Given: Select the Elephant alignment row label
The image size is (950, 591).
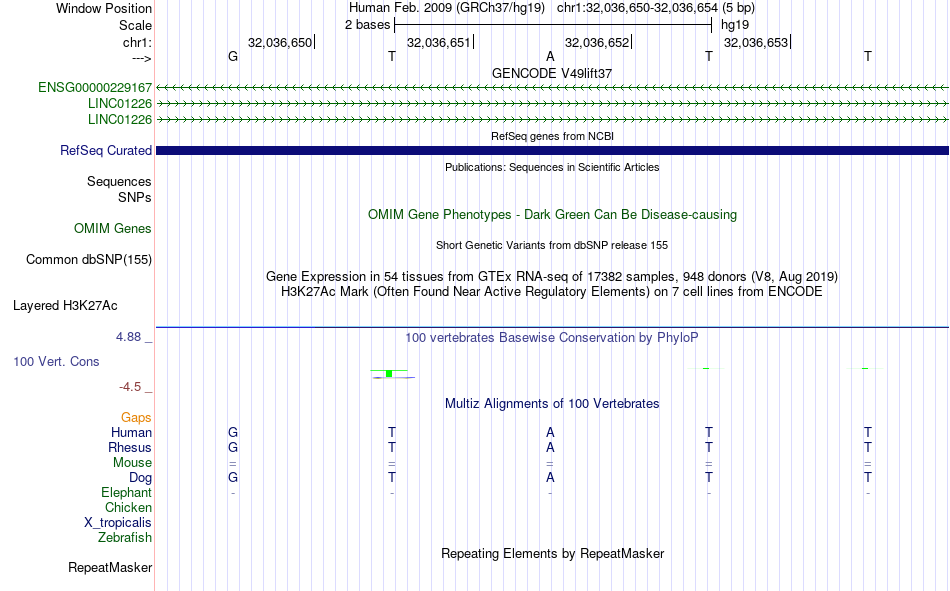Looking at the screenshot, I should click(126, 493).
